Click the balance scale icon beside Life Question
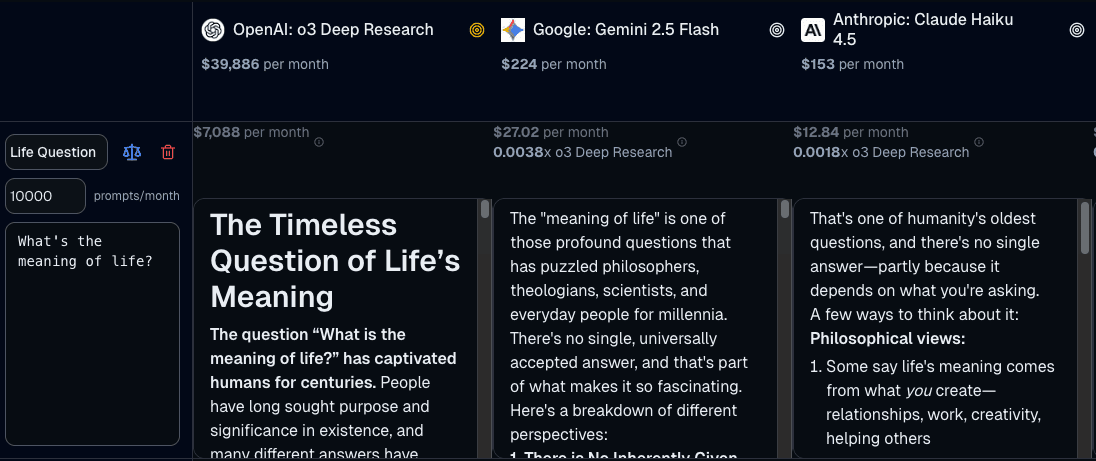The height and width of the screenshot is (461, 1096). (x=132, y=152)
